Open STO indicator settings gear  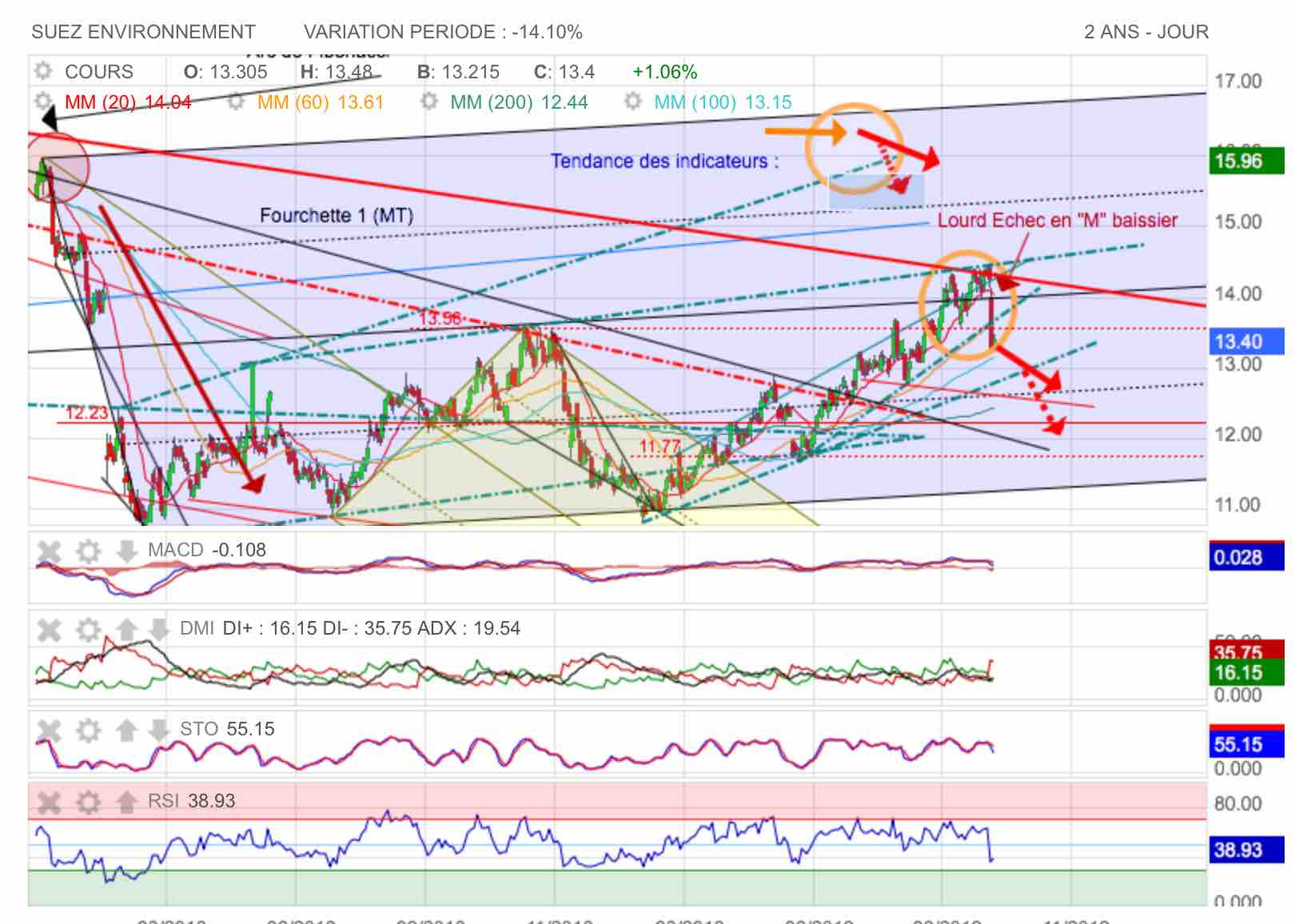(88, 730)
